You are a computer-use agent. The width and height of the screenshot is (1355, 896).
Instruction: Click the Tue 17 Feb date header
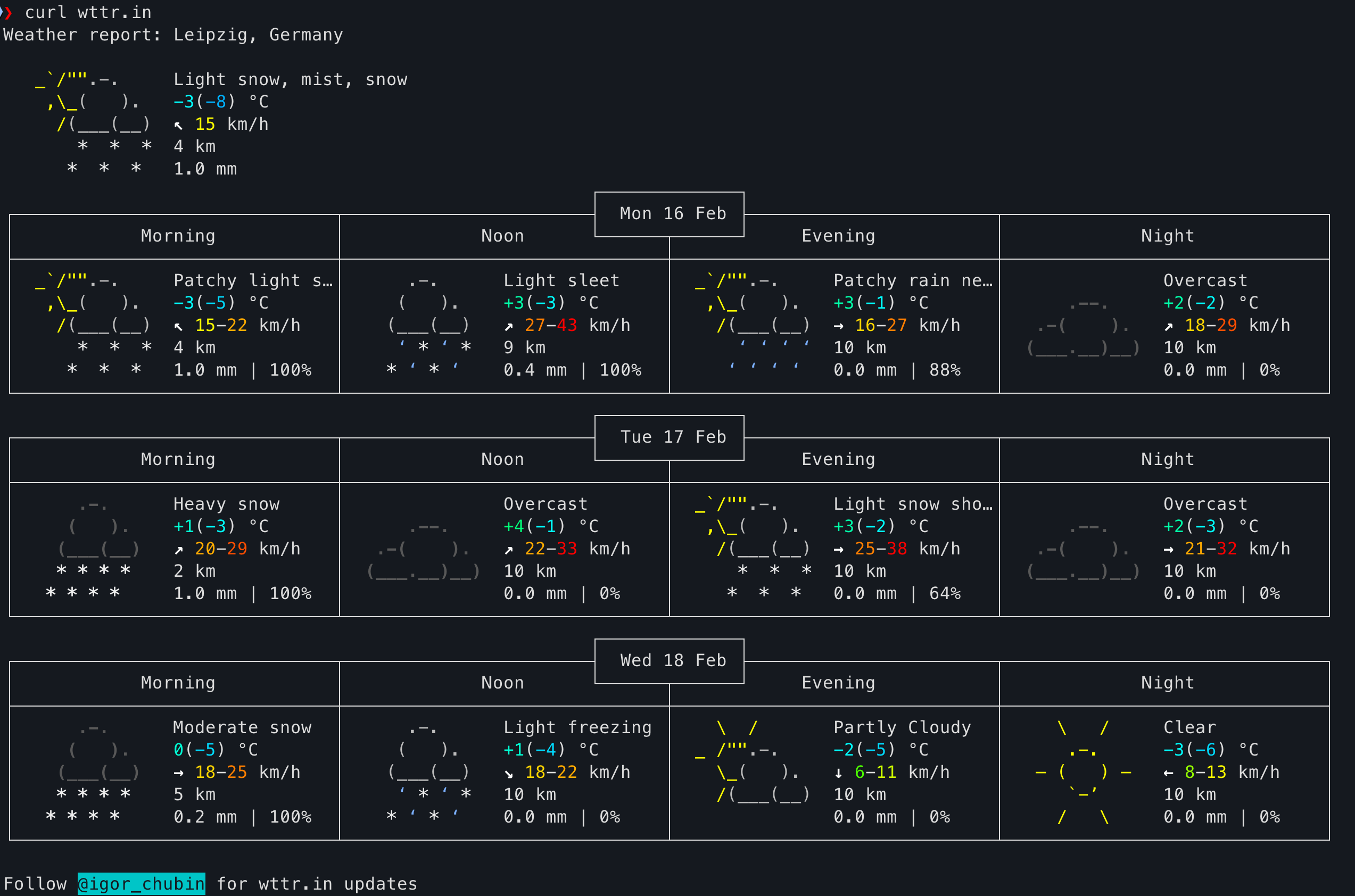tap(673, 437)
